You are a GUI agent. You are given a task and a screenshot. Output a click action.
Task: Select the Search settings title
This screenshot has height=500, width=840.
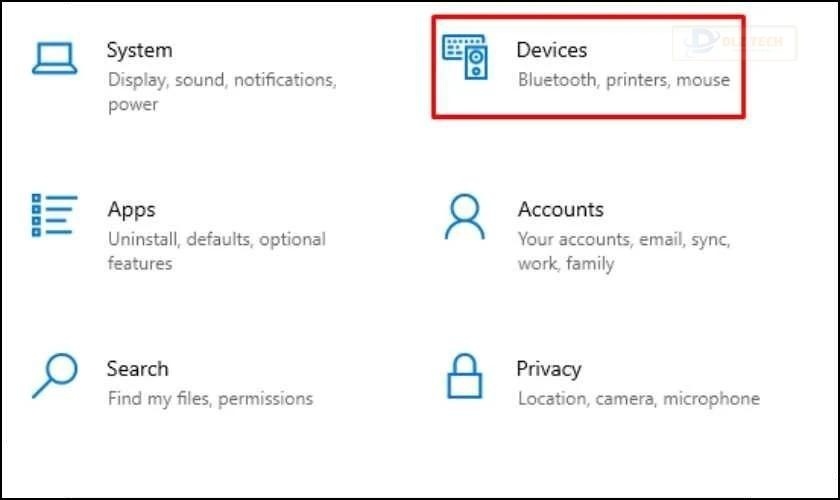point(138,369)
